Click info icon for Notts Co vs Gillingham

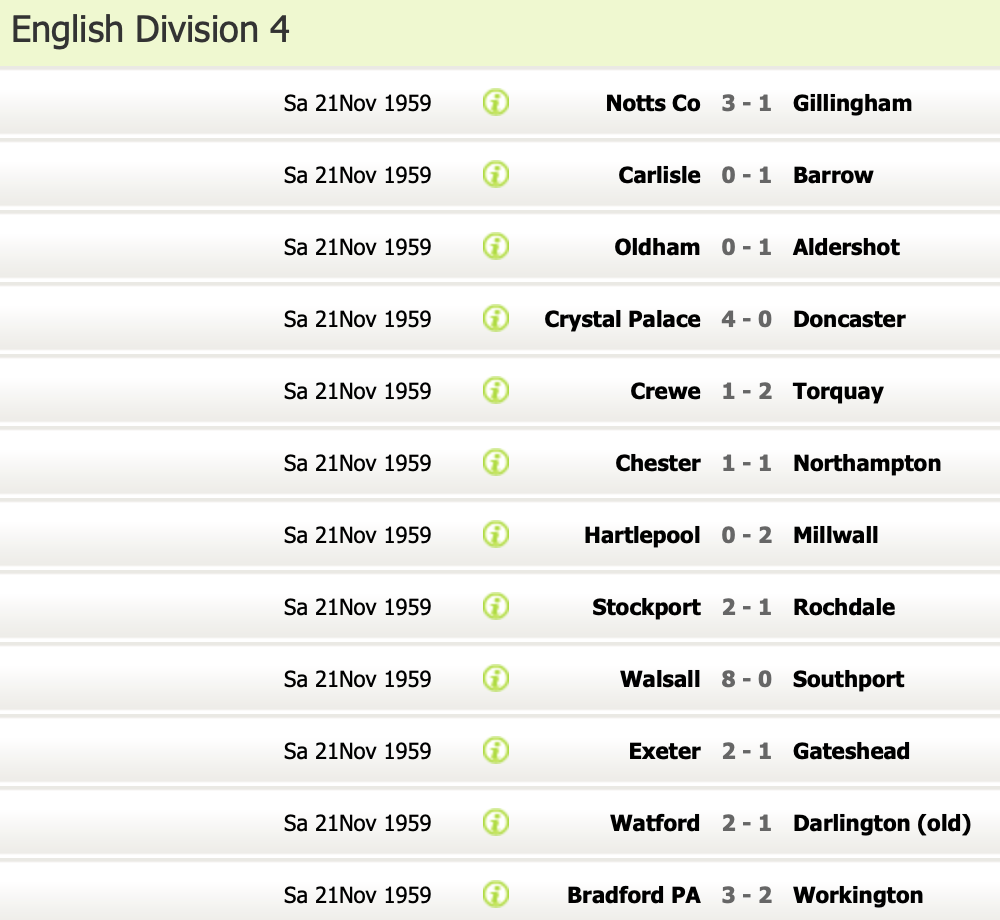496,102
